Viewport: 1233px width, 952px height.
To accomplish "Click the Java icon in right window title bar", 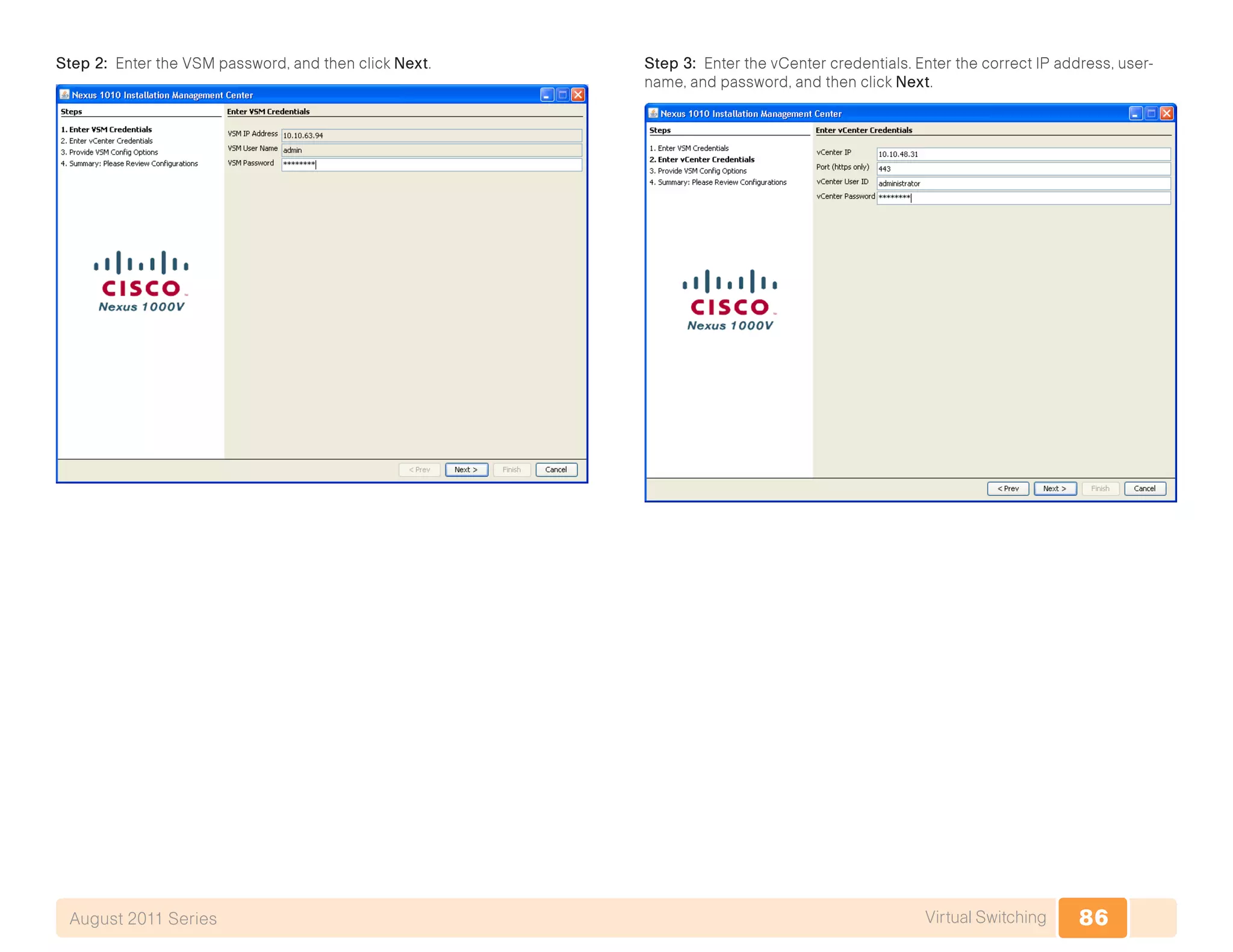I will pyautogui.click(x=653, y=113).
